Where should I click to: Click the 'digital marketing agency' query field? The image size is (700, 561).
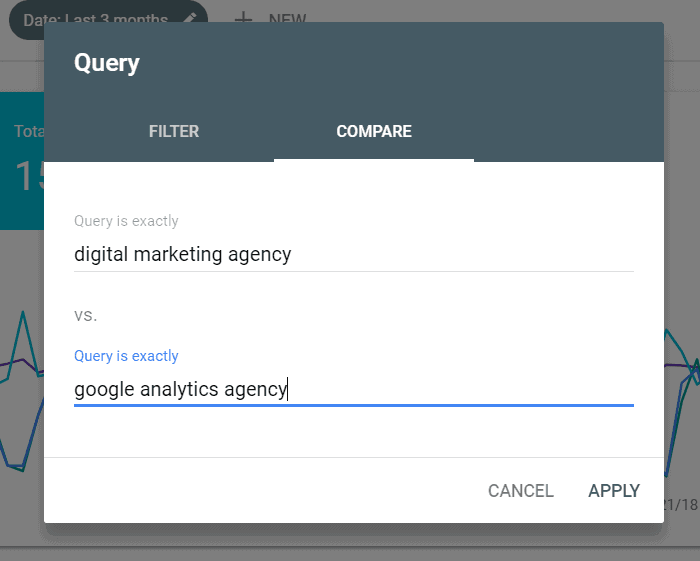353,254
